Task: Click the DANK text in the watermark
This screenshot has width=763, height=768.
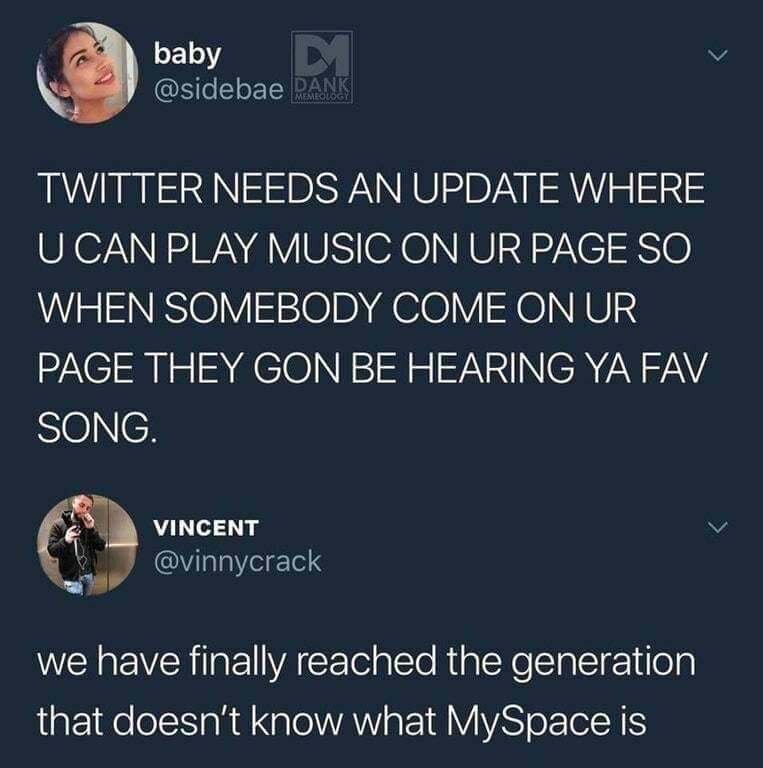Action: coord(321,85)
